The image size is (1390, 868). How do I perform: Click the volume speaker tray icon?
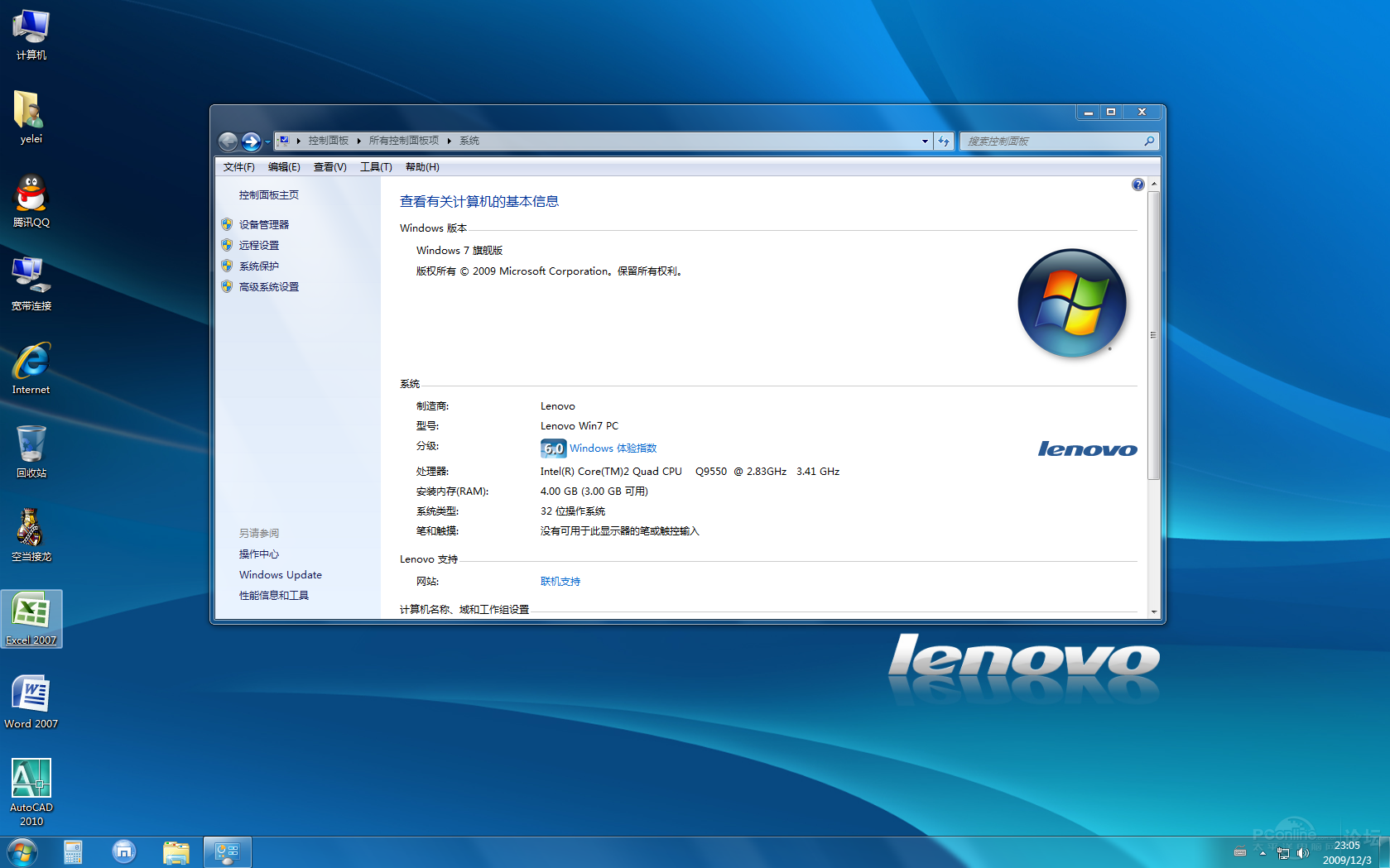[1303, 853]
